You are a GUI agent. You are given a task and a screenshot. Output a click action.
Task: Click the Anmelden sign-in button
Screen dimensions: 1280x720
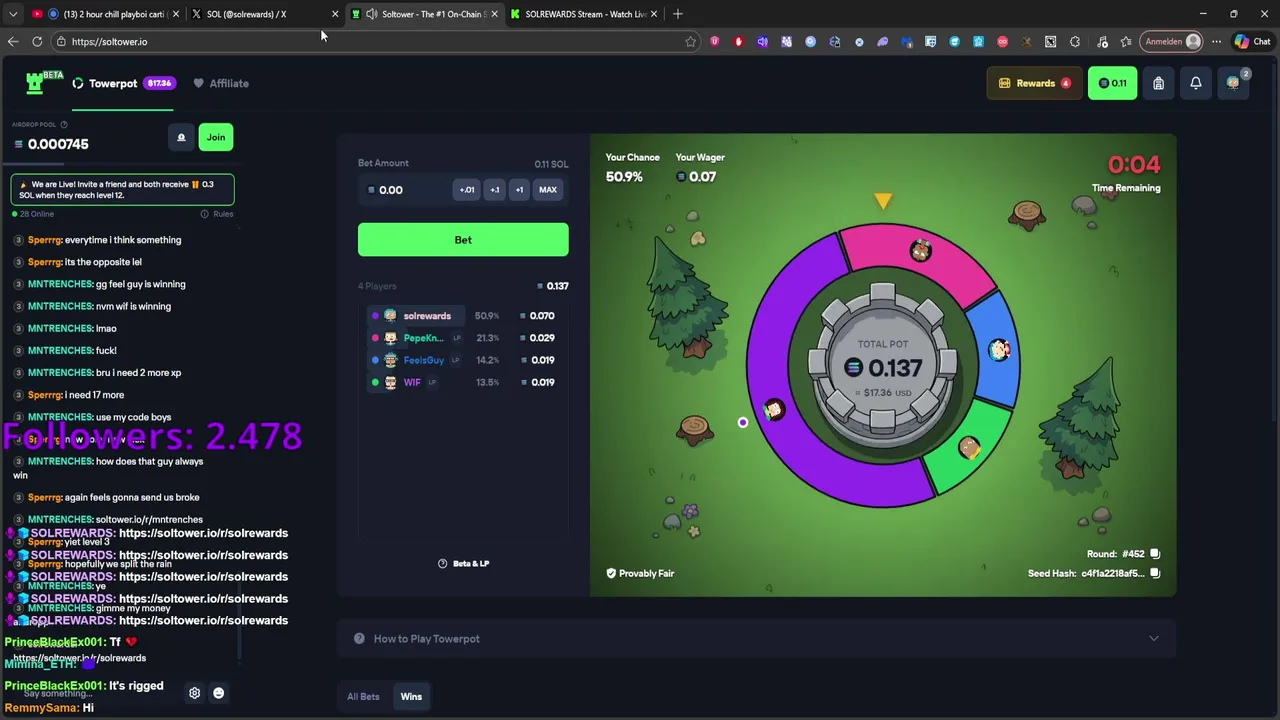pyautogui.click(x=1172, y=41)
